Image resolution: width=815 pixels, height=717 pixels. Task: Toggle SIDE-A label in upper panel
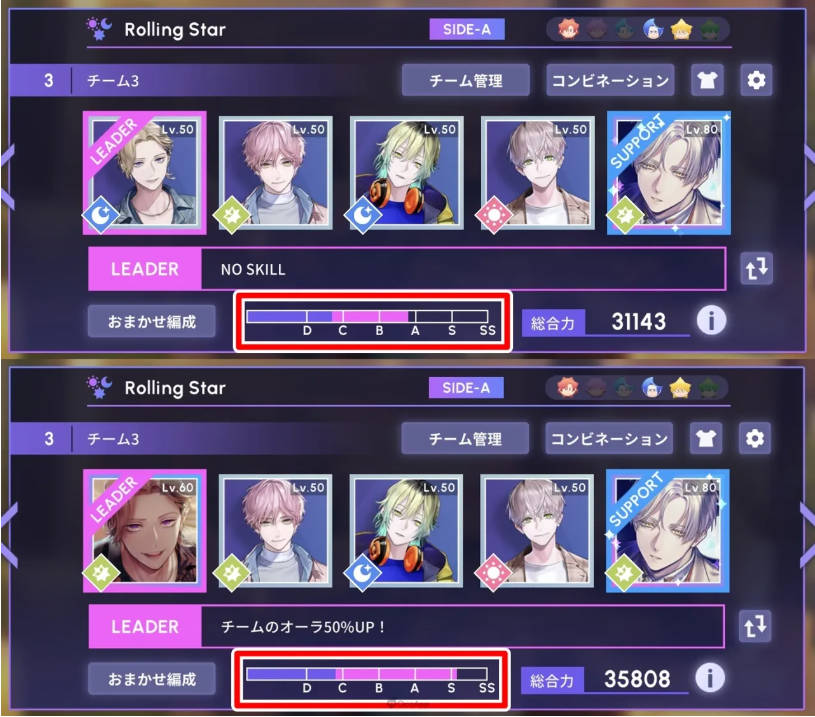[x=467, y=29]
